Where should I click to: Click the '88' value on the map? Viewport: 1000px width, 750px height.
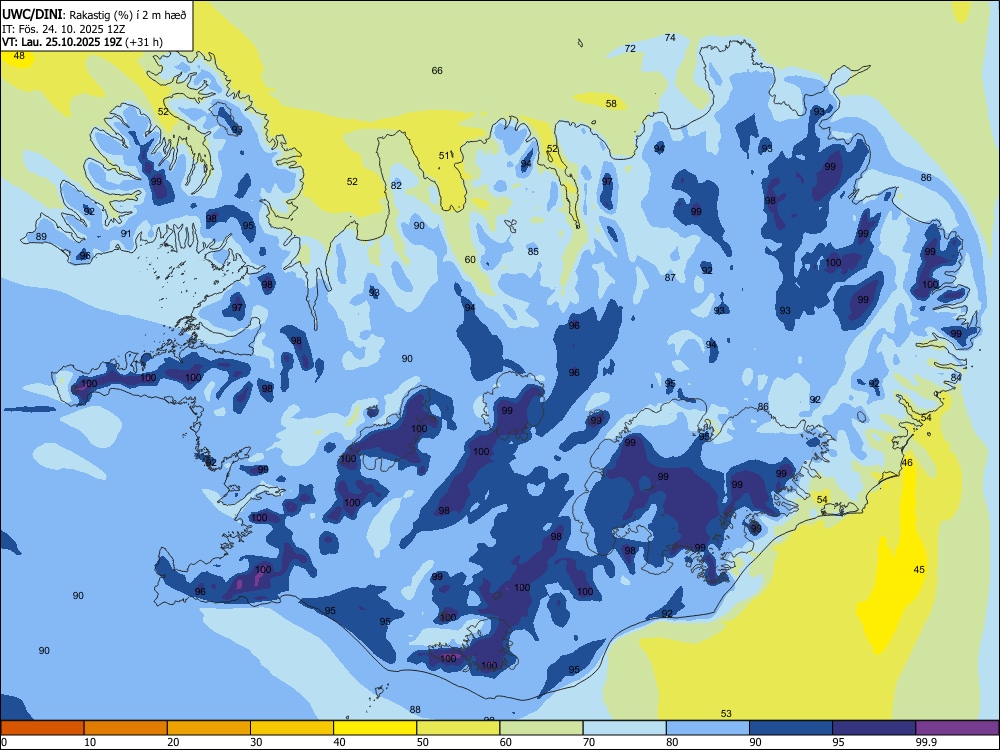coord(415,709)
